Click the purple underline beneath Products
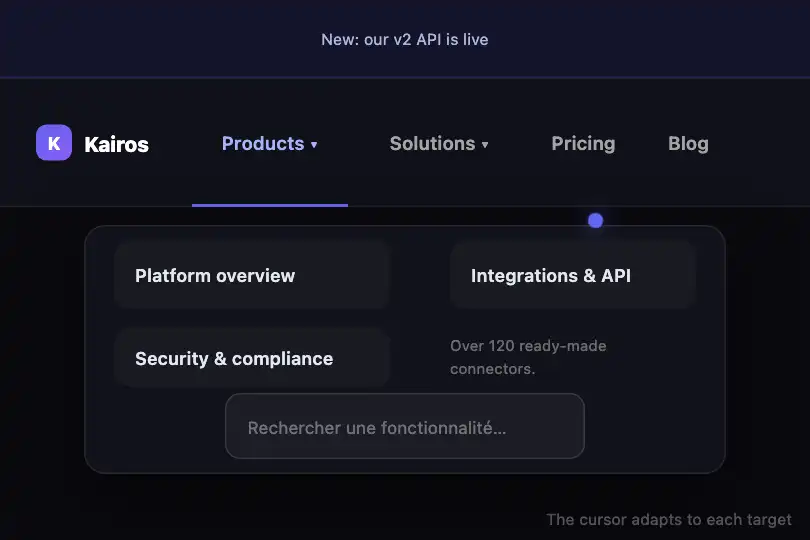810x540 pixels. click(270, 205)
